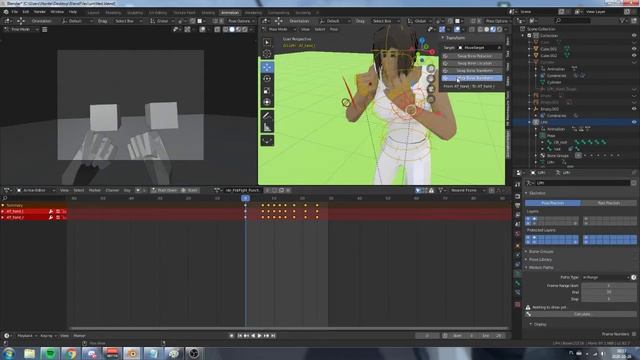This screenshot has width=640, height=360.
Task: Collapse the Motion Paths panel
Action: pos(541,268)
